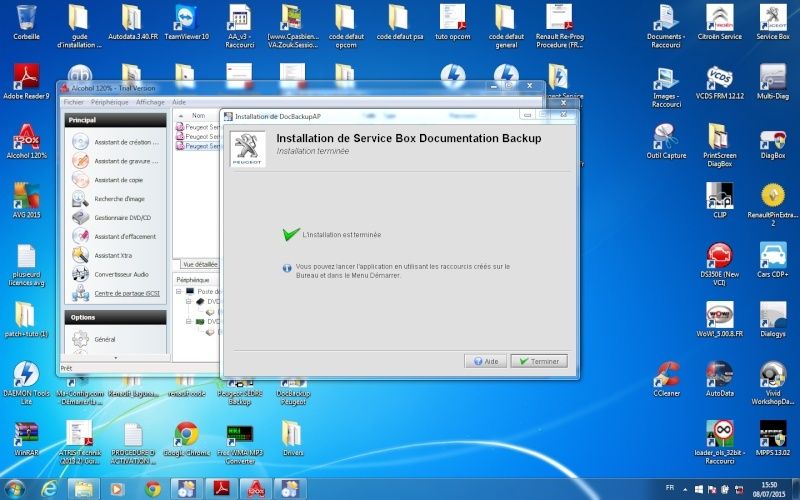
Task: Open Chrome from the taskbar
Action: 153,489
